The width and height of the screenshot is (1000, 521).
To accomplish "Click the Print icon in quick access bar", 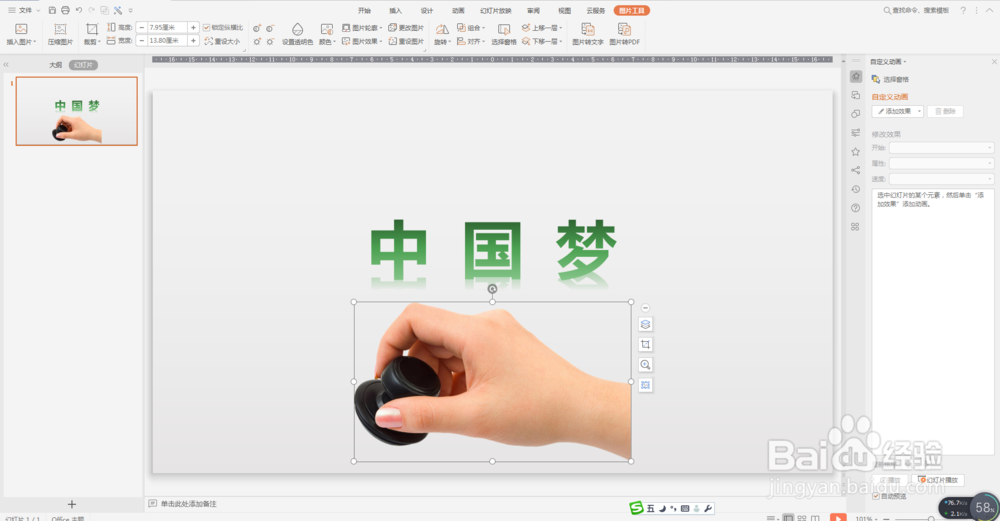I will (x=65, y=10).
